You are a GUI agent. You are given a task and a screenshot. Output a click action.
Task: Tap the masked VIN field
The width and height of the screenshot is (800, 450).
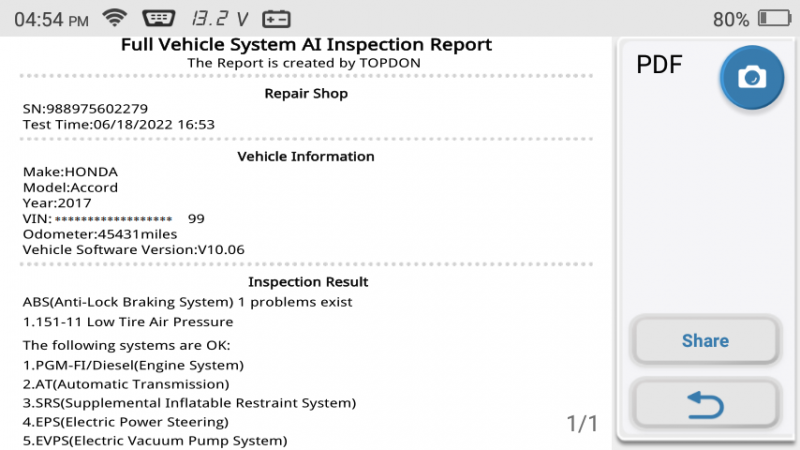pos(114,219)
